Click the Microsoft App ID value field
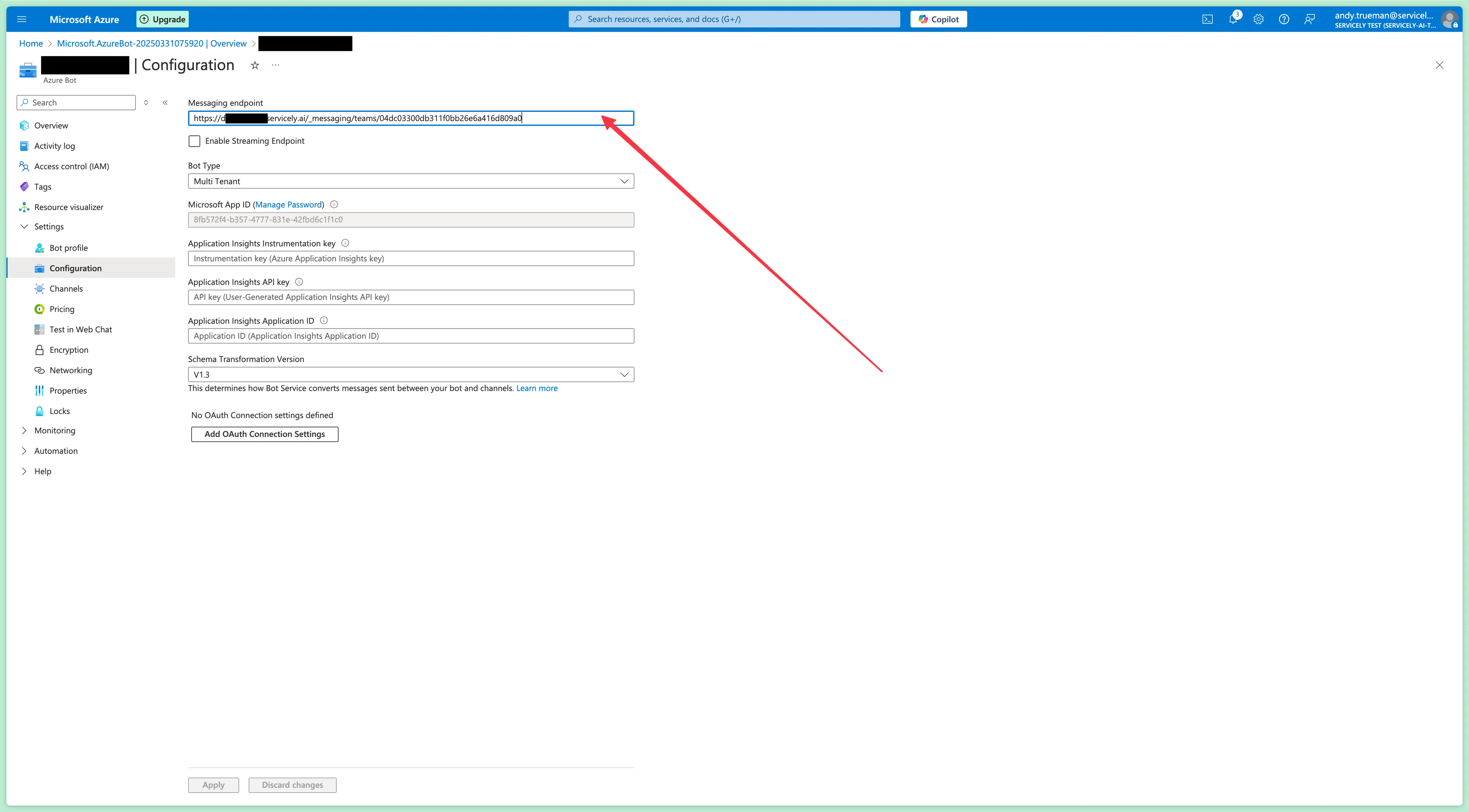Image resolution: width=1469 pixels, height=812 pixels. coord(411,219)
